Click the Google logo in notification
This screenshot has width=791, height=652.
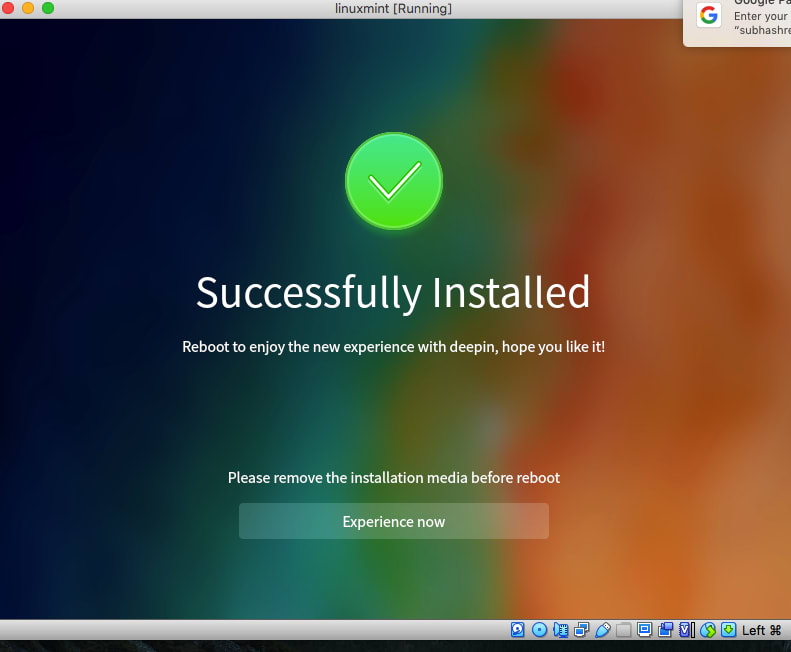[709, 15]
